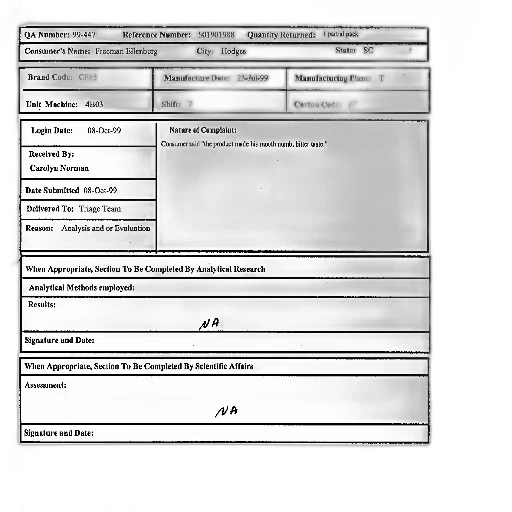512x512 pixels.
Task: Click the handwritten NA under Results
Action: pos(209,323)
